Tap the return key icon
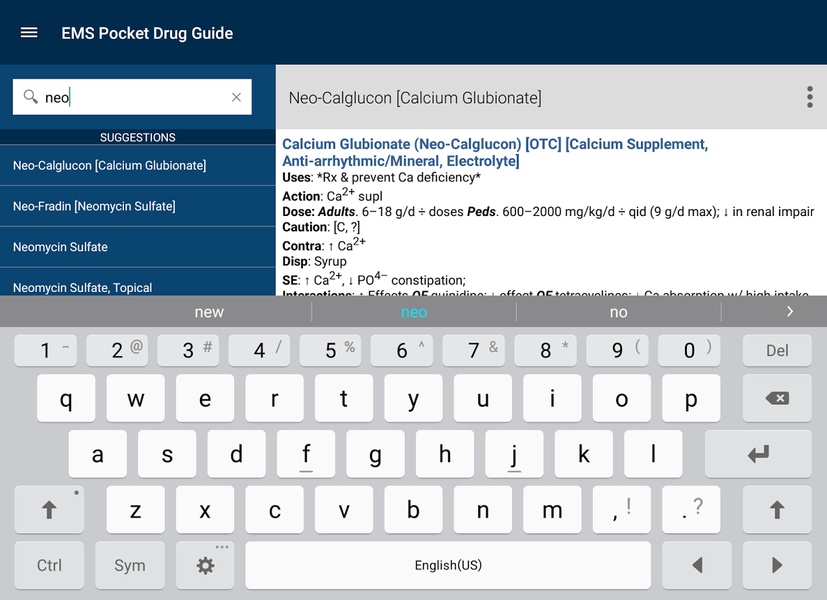Image resolution: width=827 pixels, height=600 pixels. tap(759, 454)
